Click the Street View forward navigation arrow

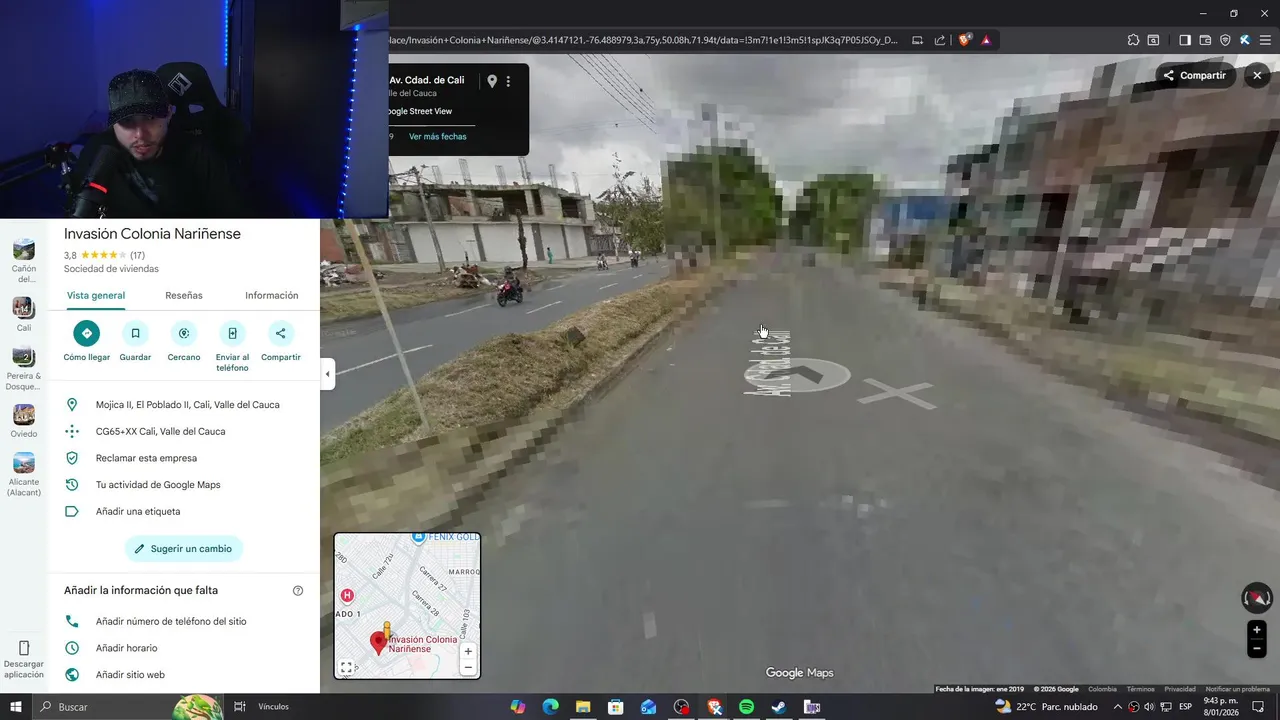click(x=797, y=376)
